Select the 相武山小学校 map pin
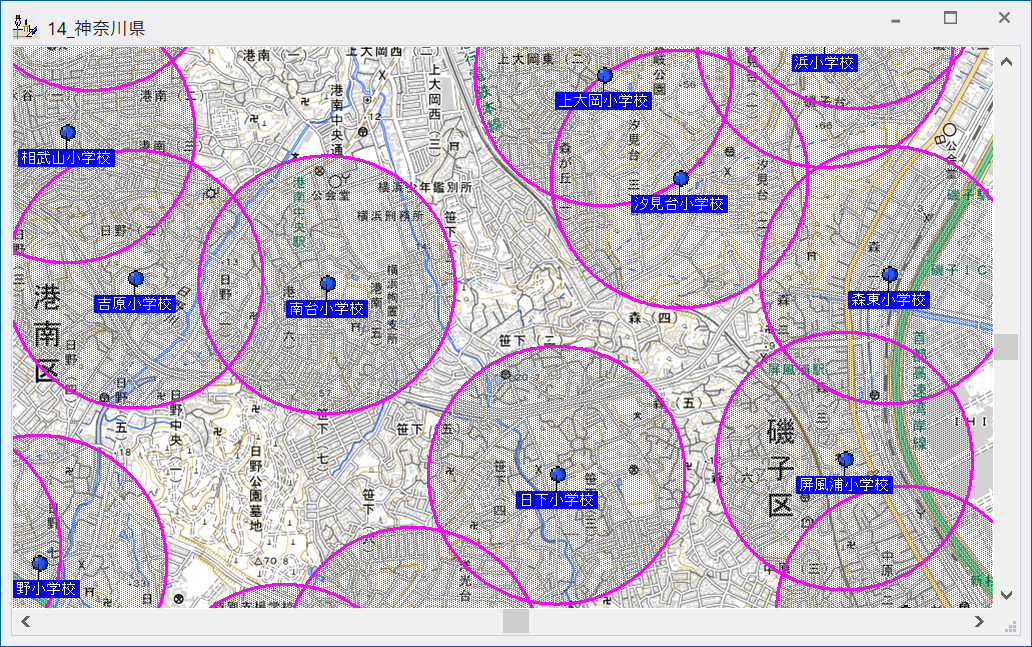The width and height of the screenshot is (1032, 647). point(68,133)
